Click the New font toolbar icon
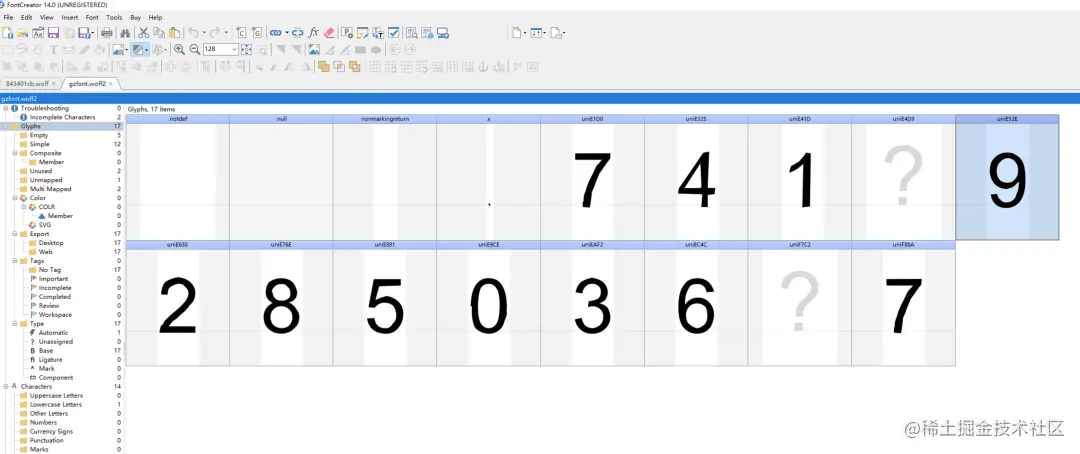The width and height of the screenshot is (1080, 454). click(x=7, y=32)
